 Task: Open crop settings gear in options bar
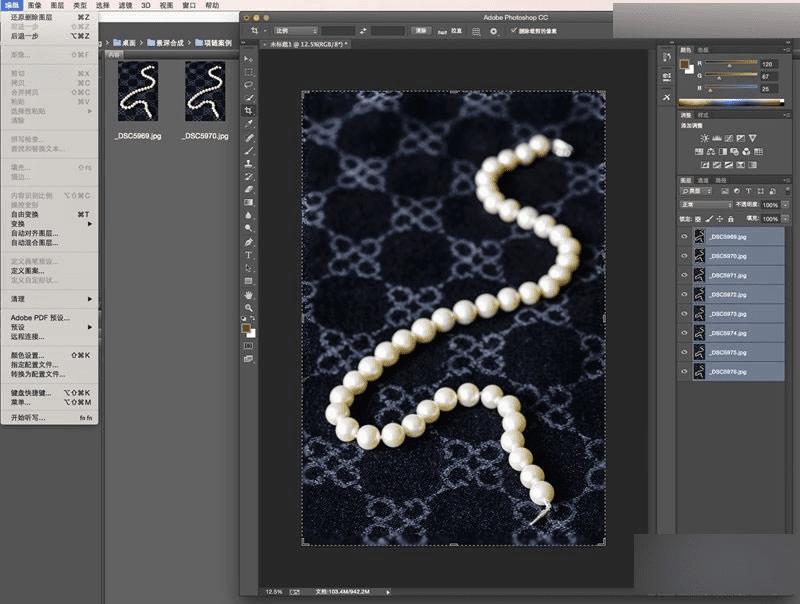click(492, 31)
